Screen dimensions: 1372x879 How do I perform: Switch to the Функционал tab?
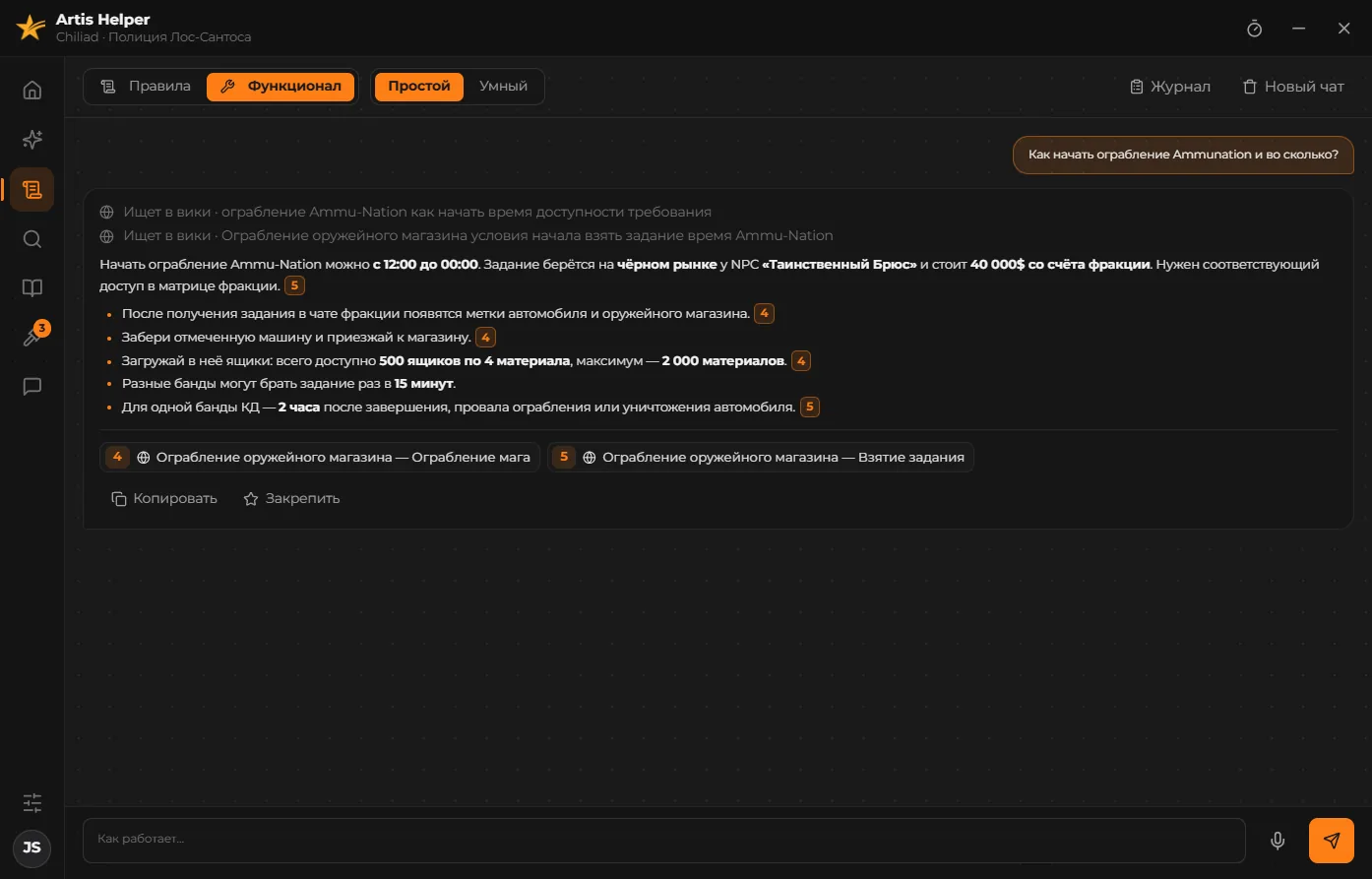pyautogui.click(x=281, y=87)
